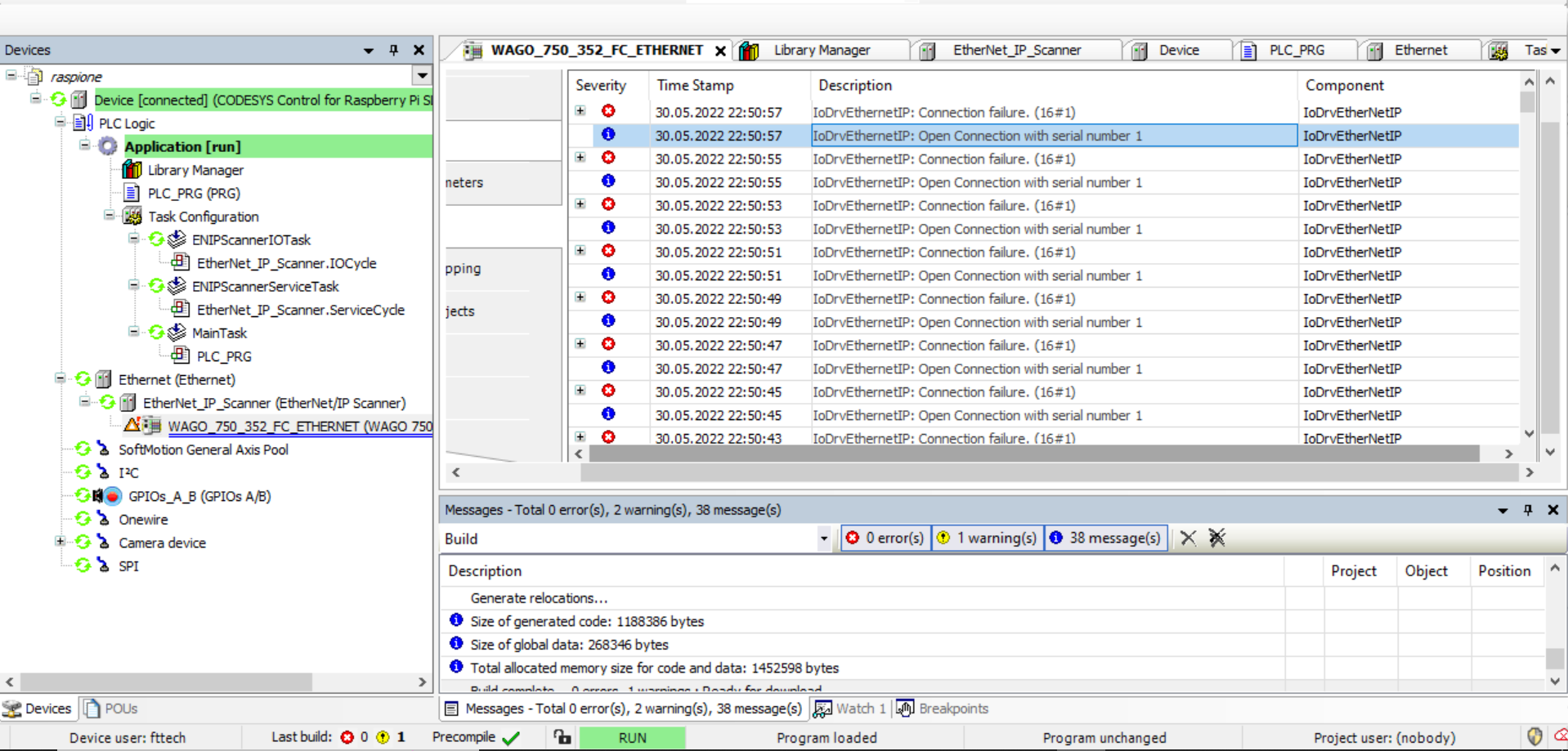1568x751 pixels.
Task: Click the Library Manager book icon in tree
Action: 132,170
